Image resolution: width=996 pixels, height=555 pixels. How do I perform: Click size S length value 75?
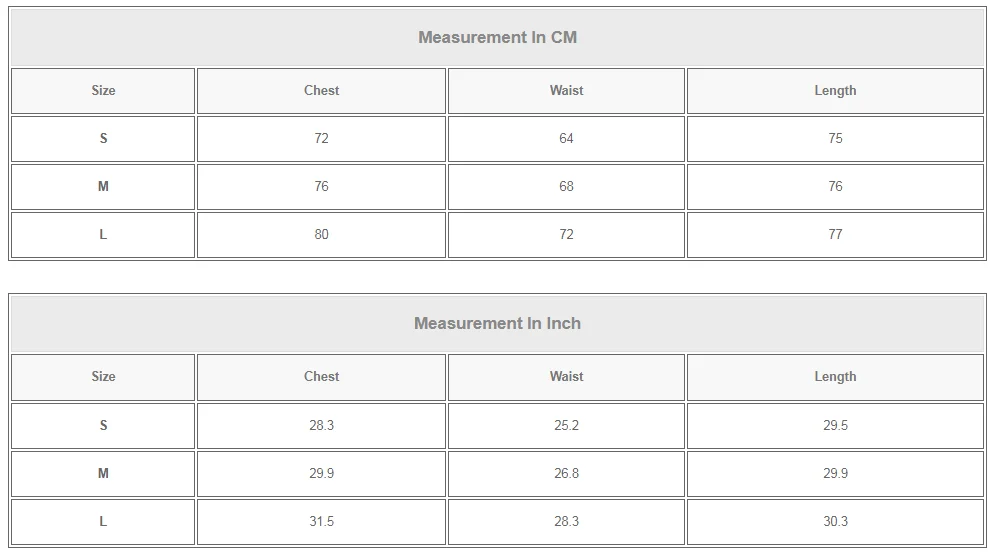pos(835,139)
